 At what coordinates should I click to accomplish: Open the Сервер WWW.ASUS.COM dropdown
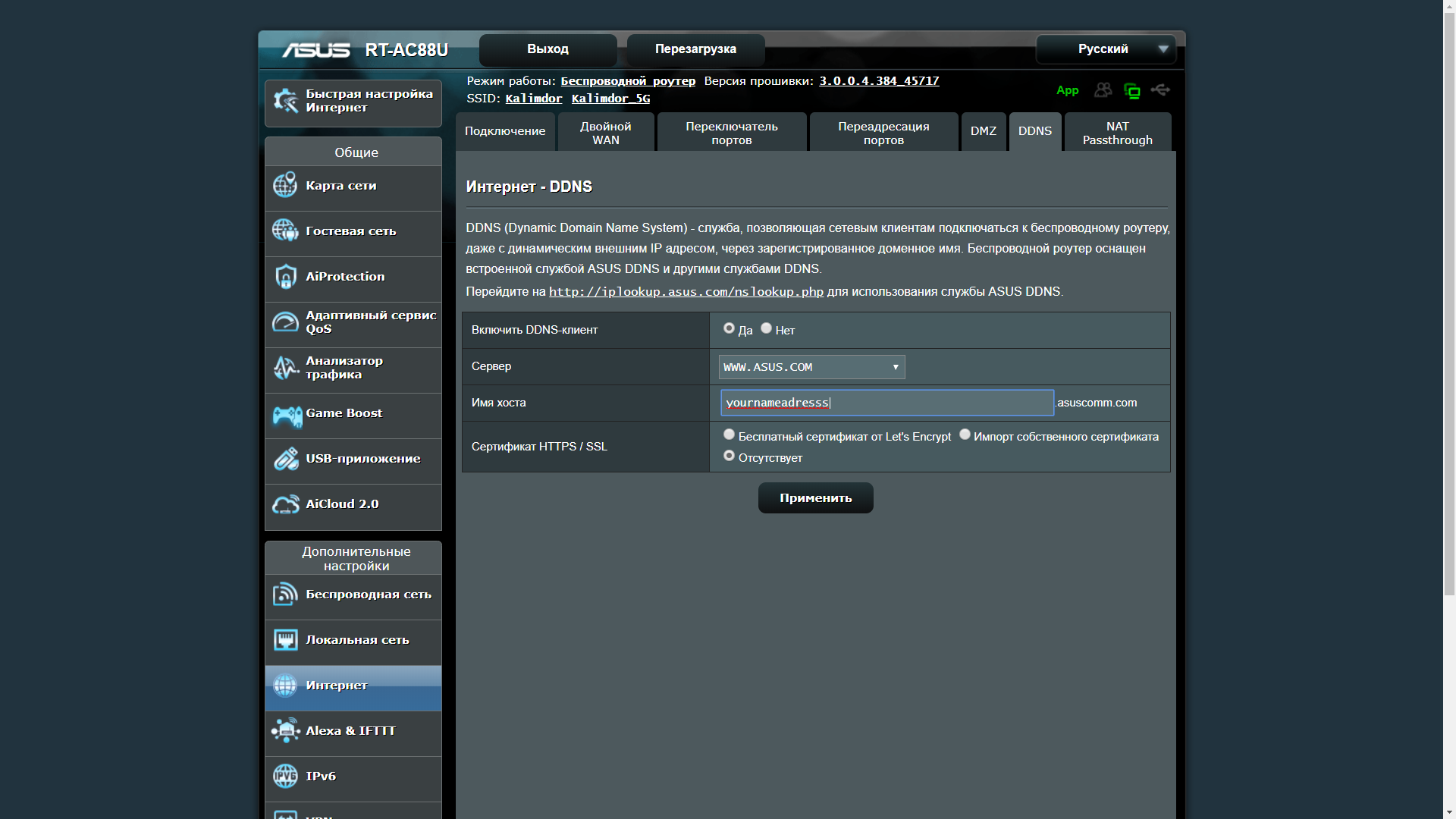pos(811,367)
